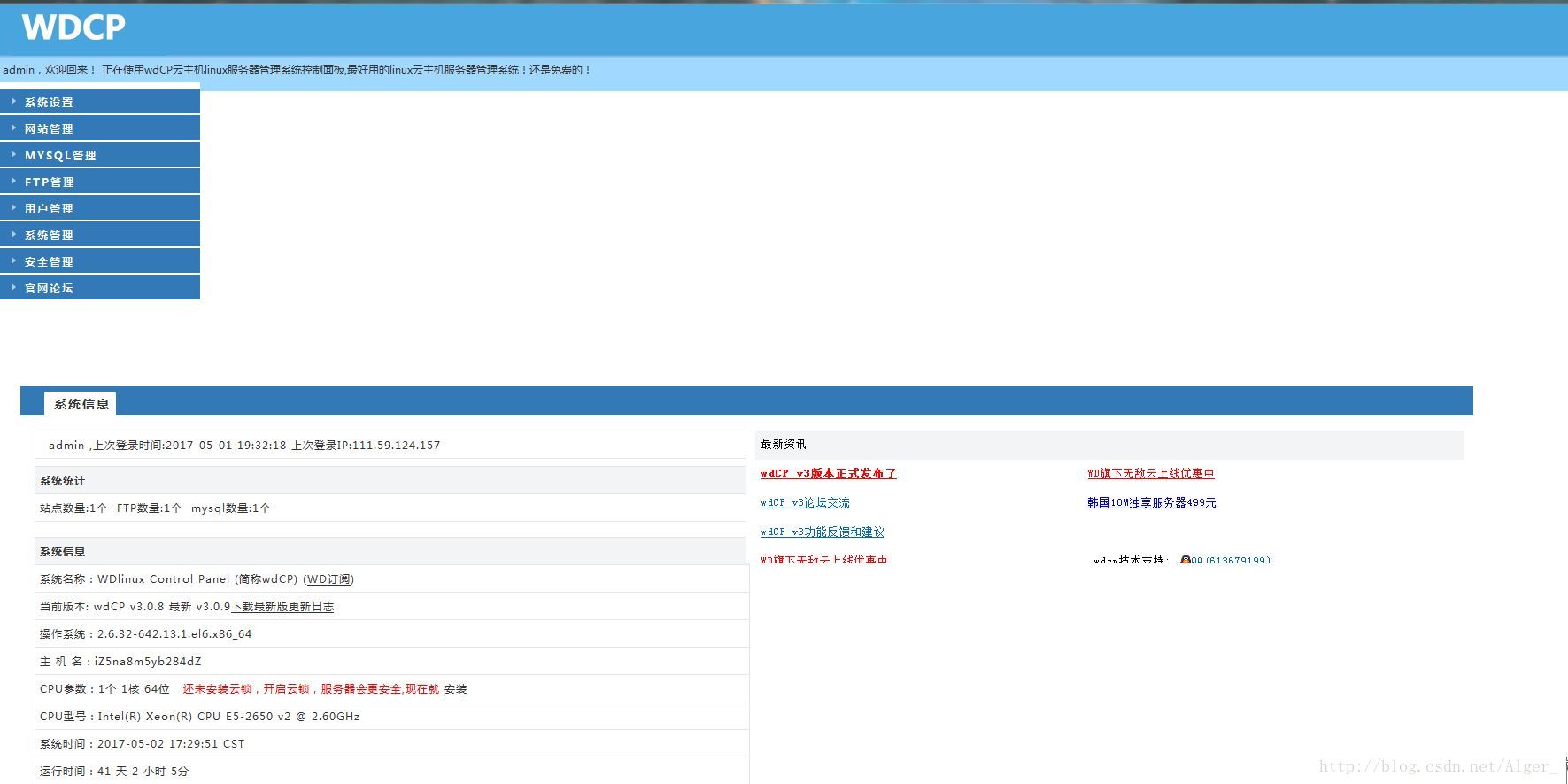The width and height of the screenshot is (1568, 784).
Task: Click the WD订阅 subscription link
Action: pos(328,579)
